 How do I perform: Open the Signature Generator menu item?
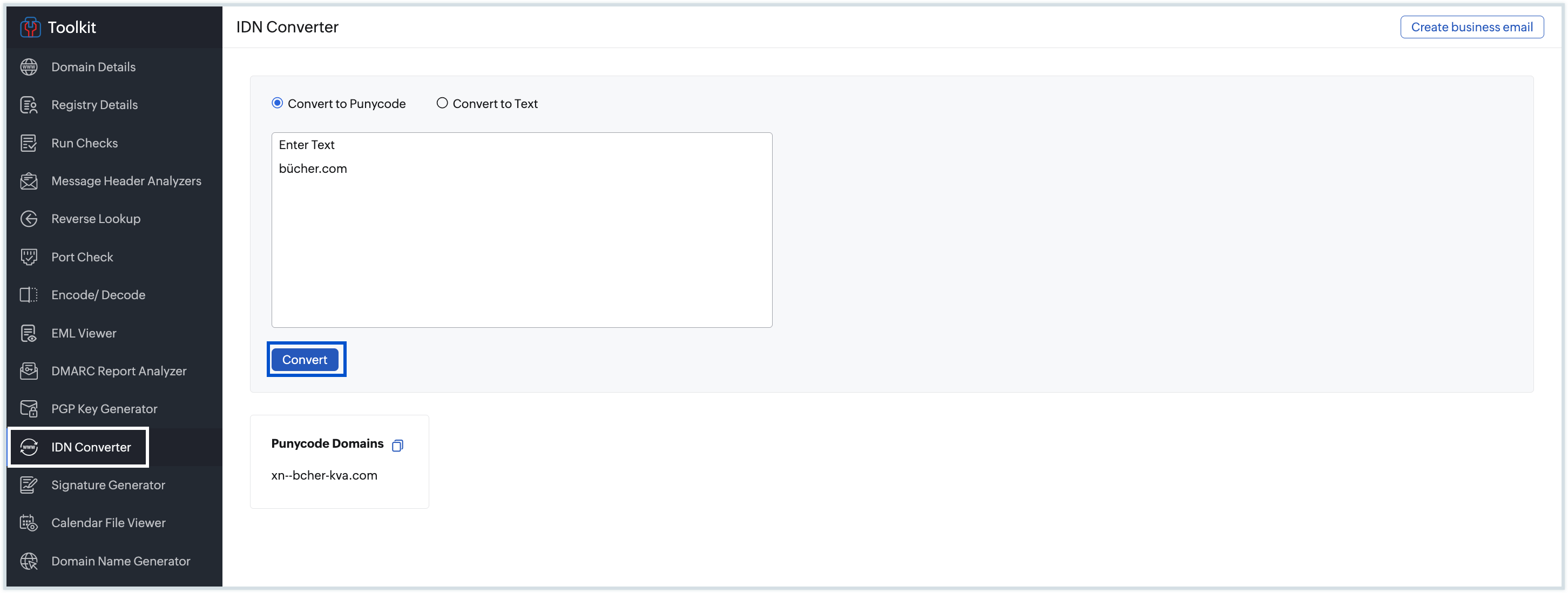pos(108,484)
